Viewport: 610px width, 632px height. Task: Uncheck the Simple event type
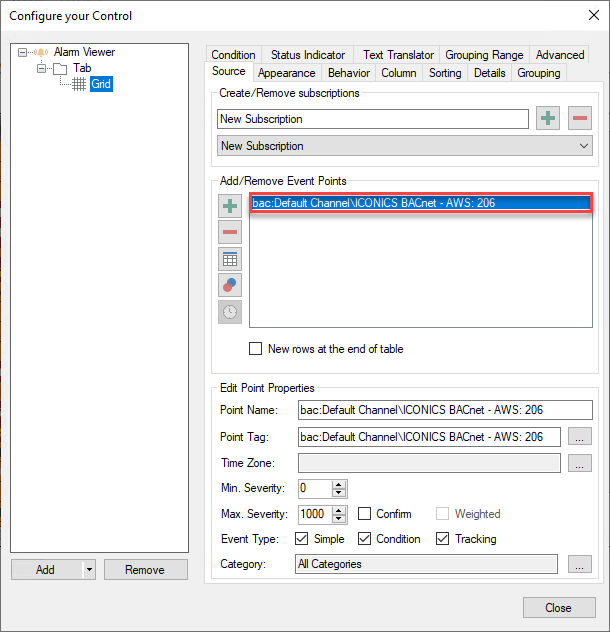(x=302, y=538)
